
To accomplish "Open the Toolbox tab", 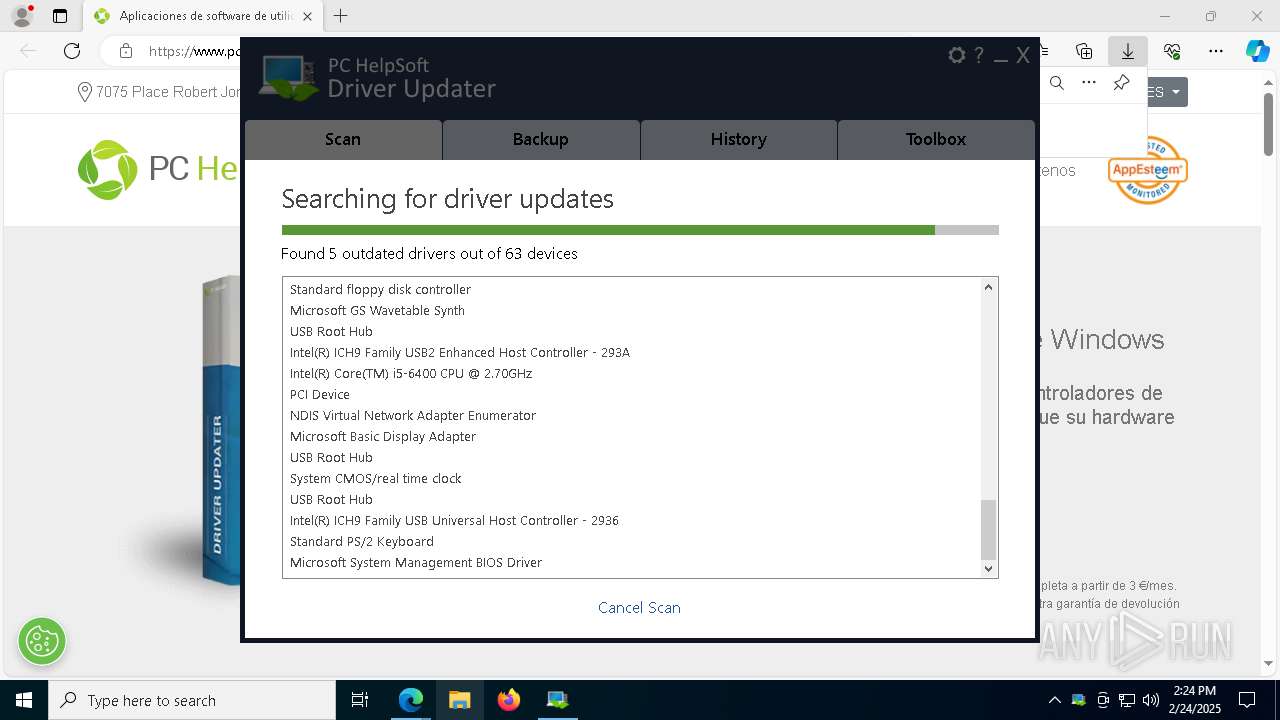I will pyautogui.click(x=936, y=139).
